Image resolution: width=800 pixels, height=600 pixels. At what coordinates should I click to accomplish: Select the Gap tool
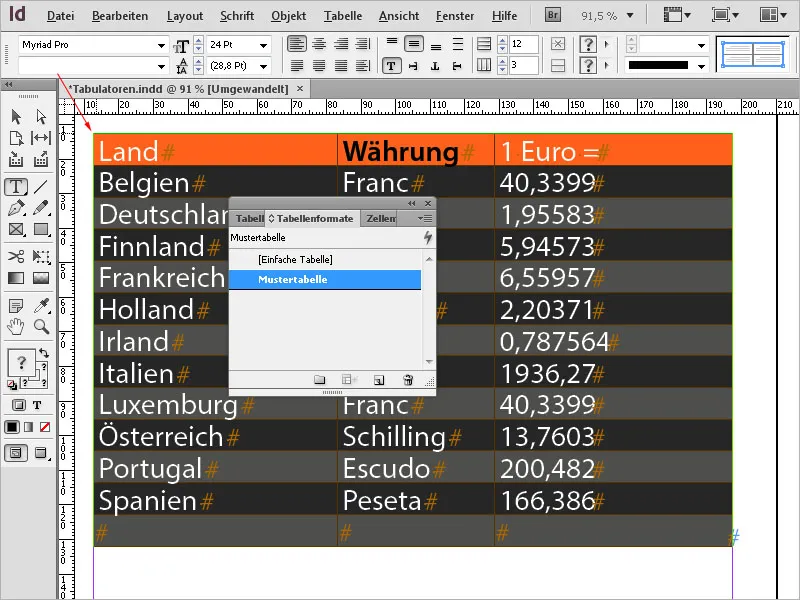click(x=41, y=138)
